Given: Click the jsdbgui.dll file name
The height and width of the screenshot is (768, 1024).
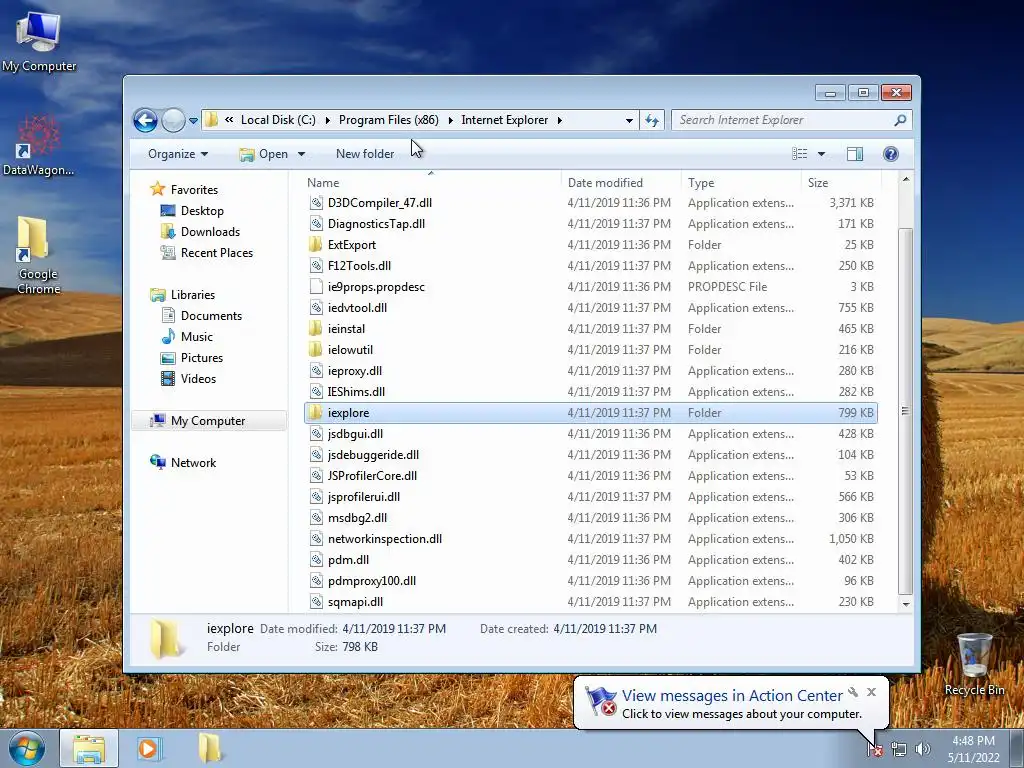Looking at the screenshot, I should [355, 434].
